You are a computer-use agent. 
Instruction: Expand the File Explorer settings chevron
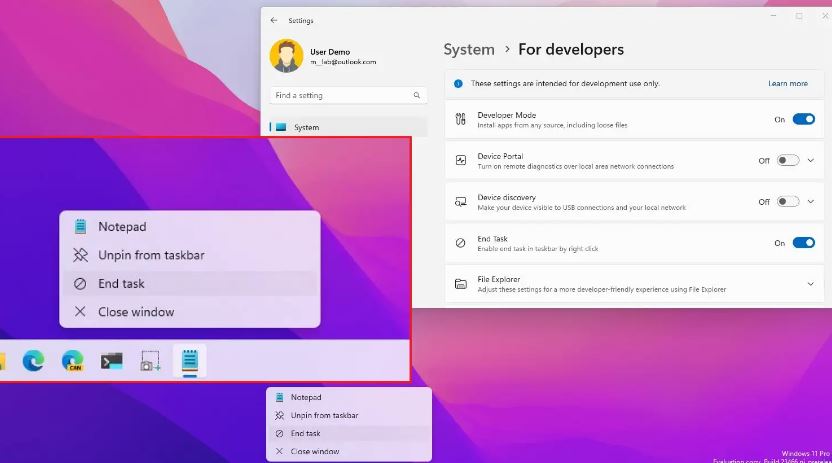[x=810, y=284]
